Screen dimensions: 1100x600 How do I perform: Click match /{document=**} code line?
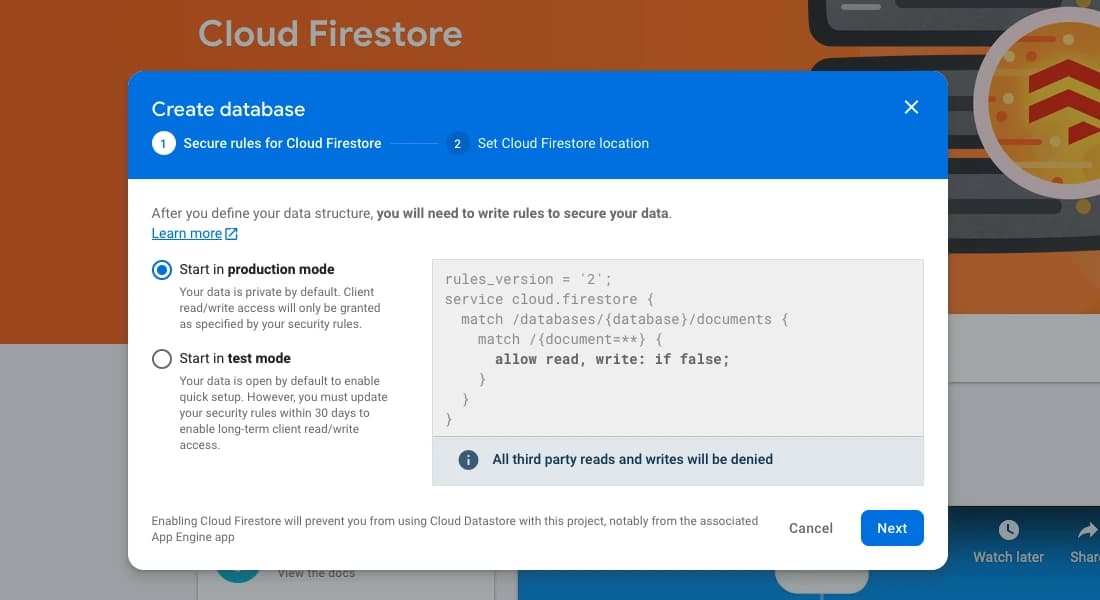click(570, 340)
